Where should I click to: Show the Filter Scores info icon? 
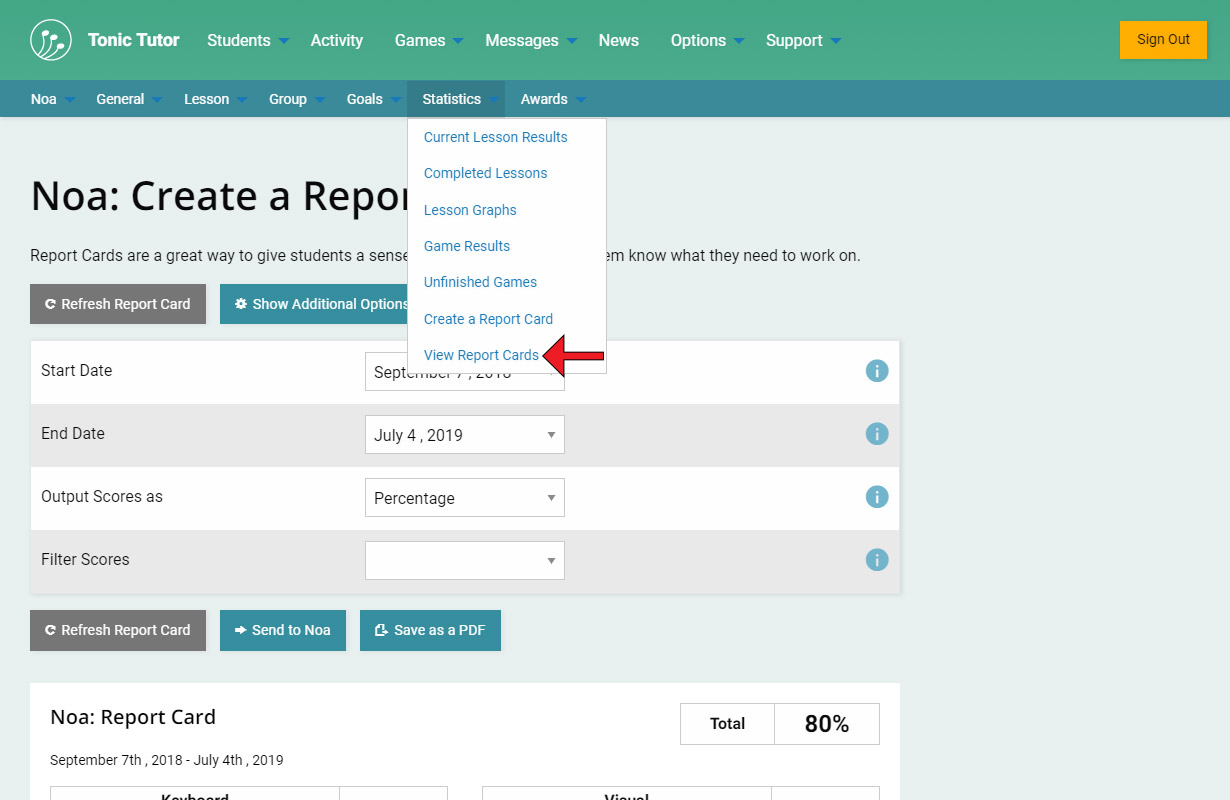pyautogui.click(x=876, y=560)
